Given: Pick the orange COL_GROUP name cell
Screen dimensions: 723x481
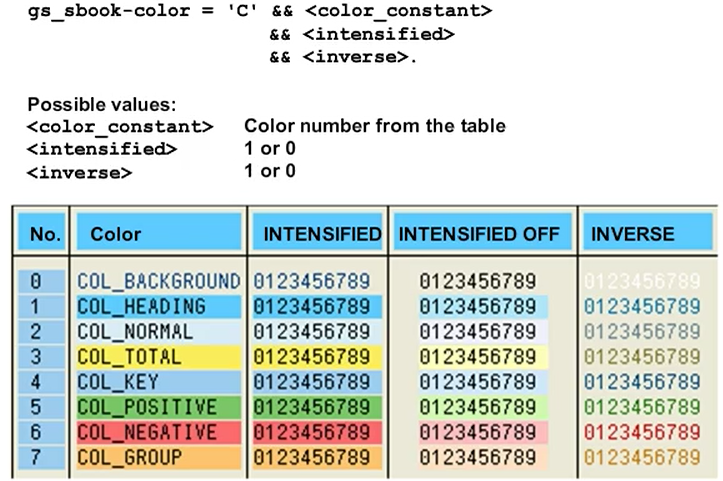Looking at the screenshot, I should click(x=158, y=457).
